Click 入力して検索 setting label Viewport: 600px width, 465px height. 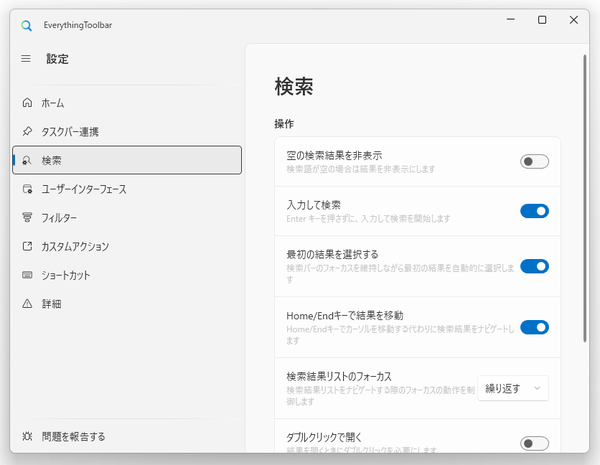pyautogui.click(x=313, y=205)
